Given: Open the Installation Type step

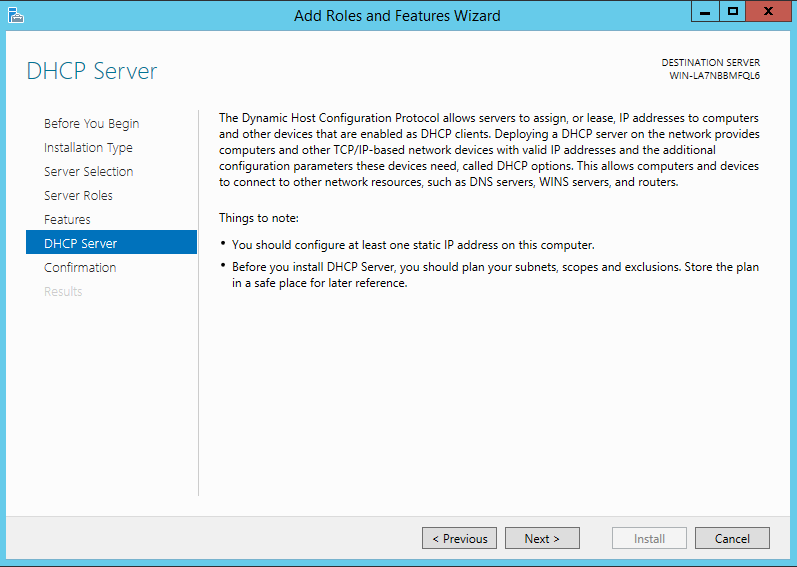Looking at the screenshot, I should [x=88, y=147].
